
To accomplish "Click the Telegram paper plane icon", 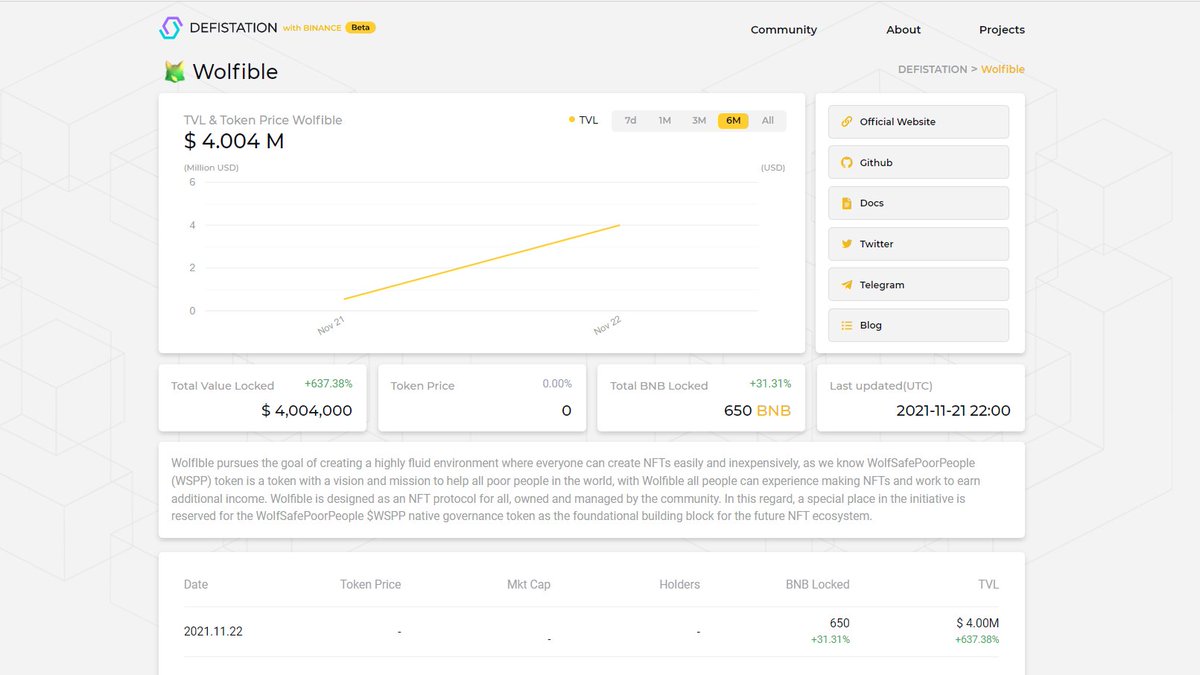I will point(846,285).
